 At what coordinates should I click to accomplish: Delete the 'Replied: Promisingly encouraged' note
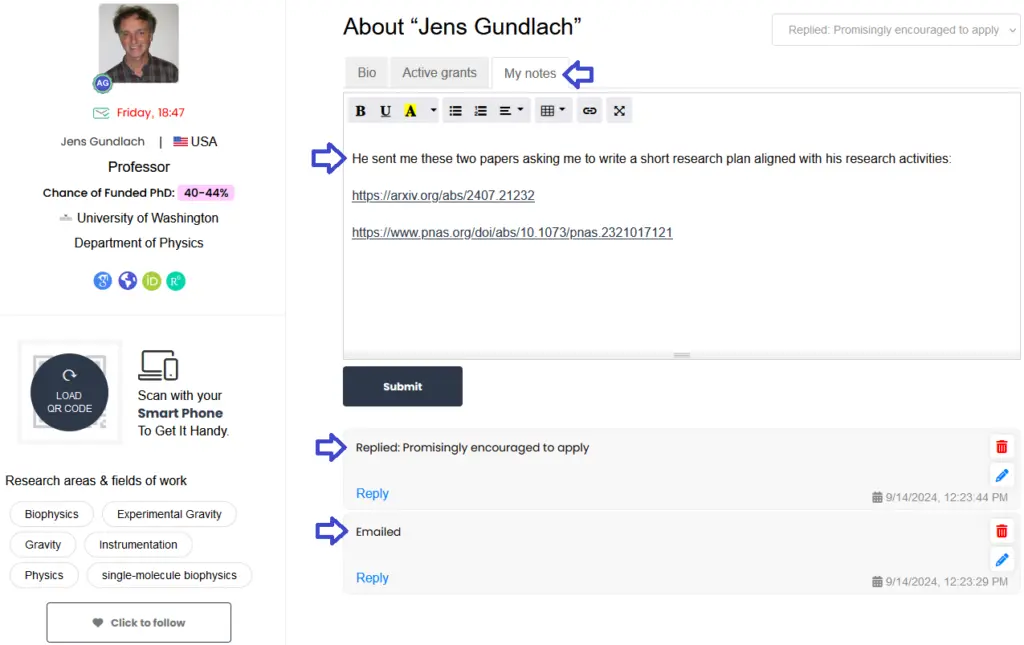pyautogui.click(x=1001, y=447)
